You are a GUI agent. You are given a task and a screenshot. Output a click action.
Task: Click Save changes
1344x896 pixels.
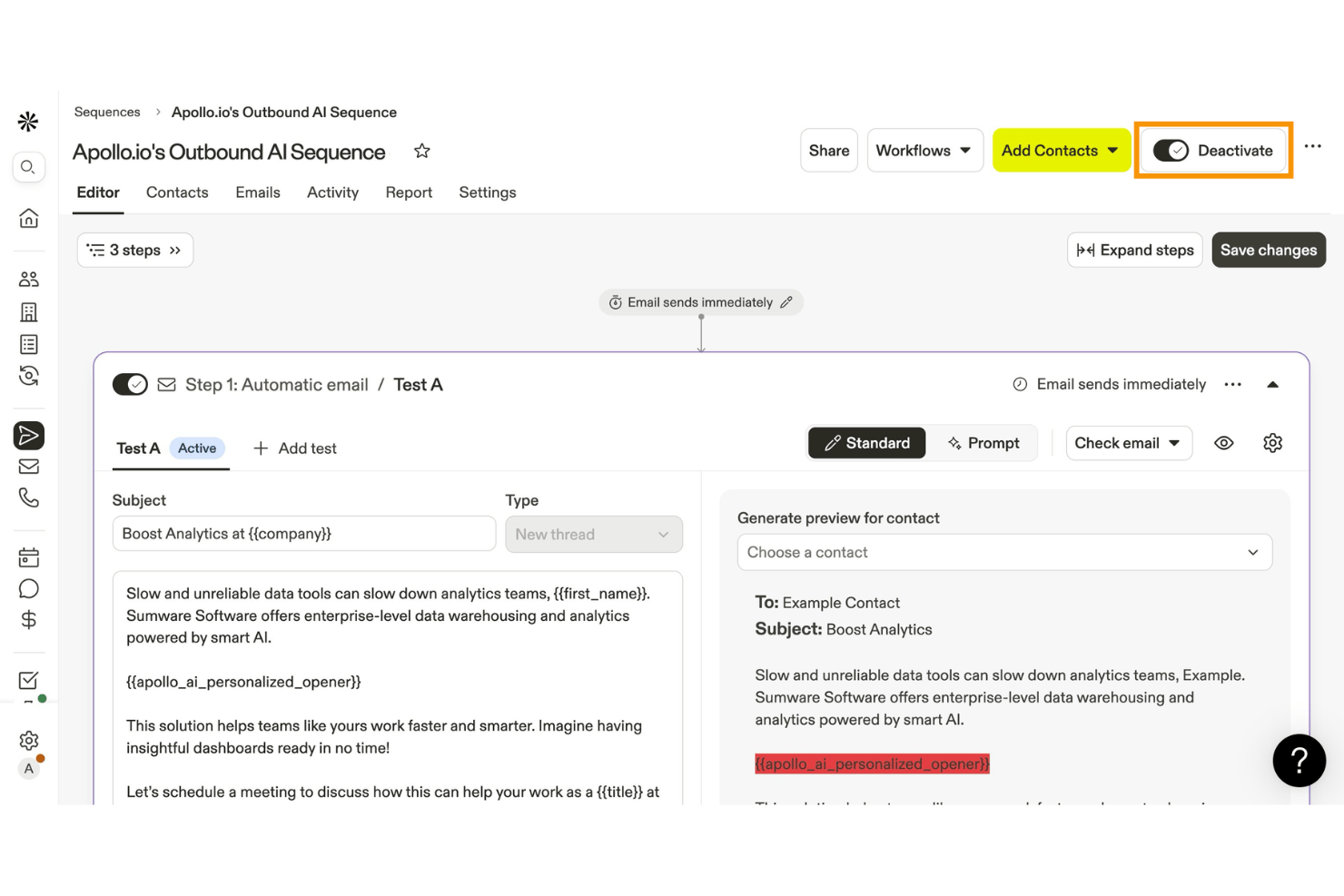click(1269, 251)
